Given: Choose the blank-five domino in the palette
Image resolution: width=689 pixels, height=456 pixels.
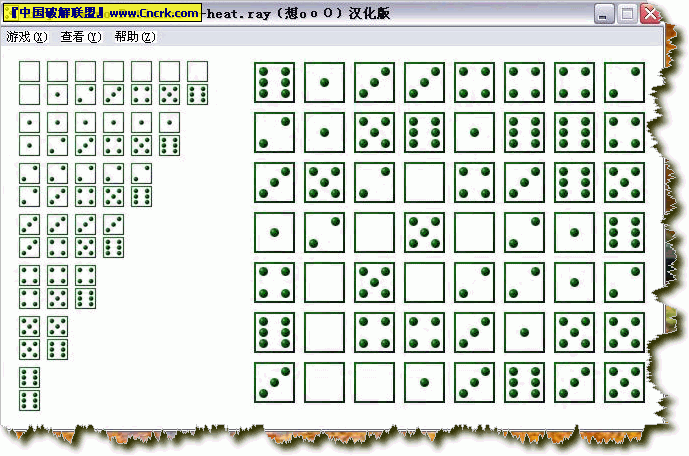Looking at the screenshot, I should coord(170,83).
